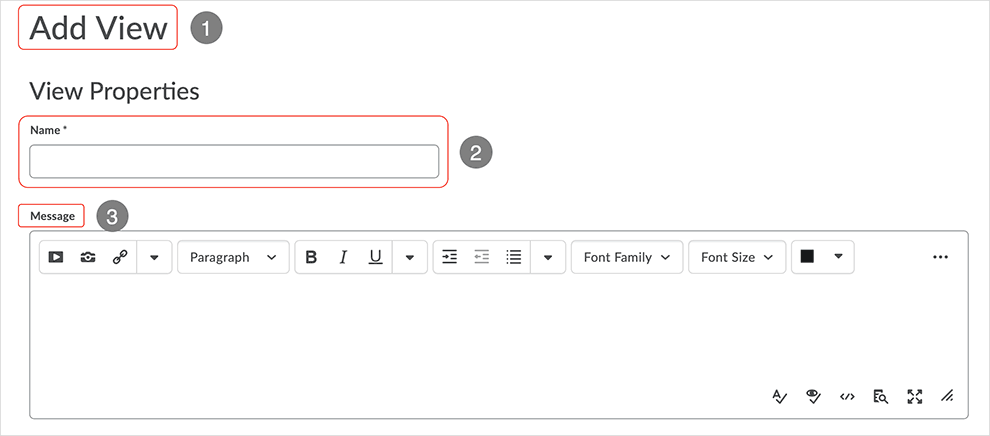
Task: Open the insert options dropdown arrow
Action: tap(154, 257)
